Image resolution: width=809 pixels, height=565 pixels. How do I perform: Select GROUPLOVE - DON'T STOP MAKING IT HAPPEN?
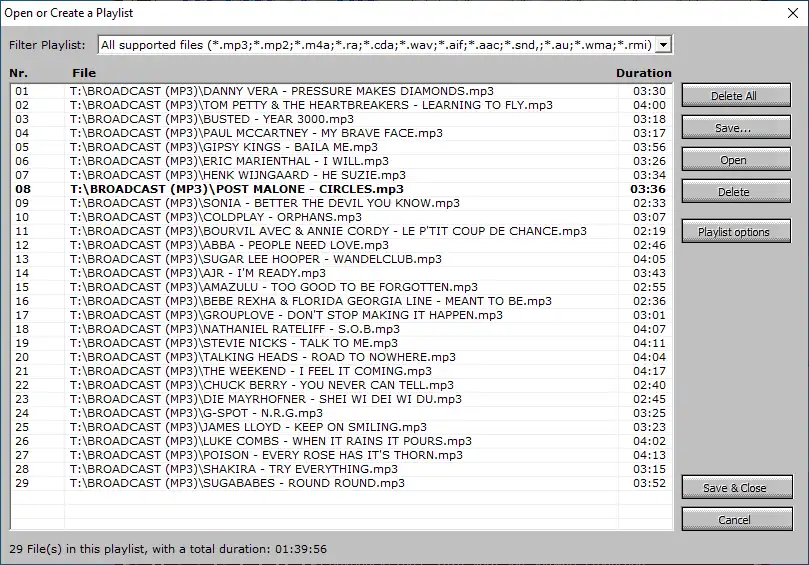[x=342, y=315]
